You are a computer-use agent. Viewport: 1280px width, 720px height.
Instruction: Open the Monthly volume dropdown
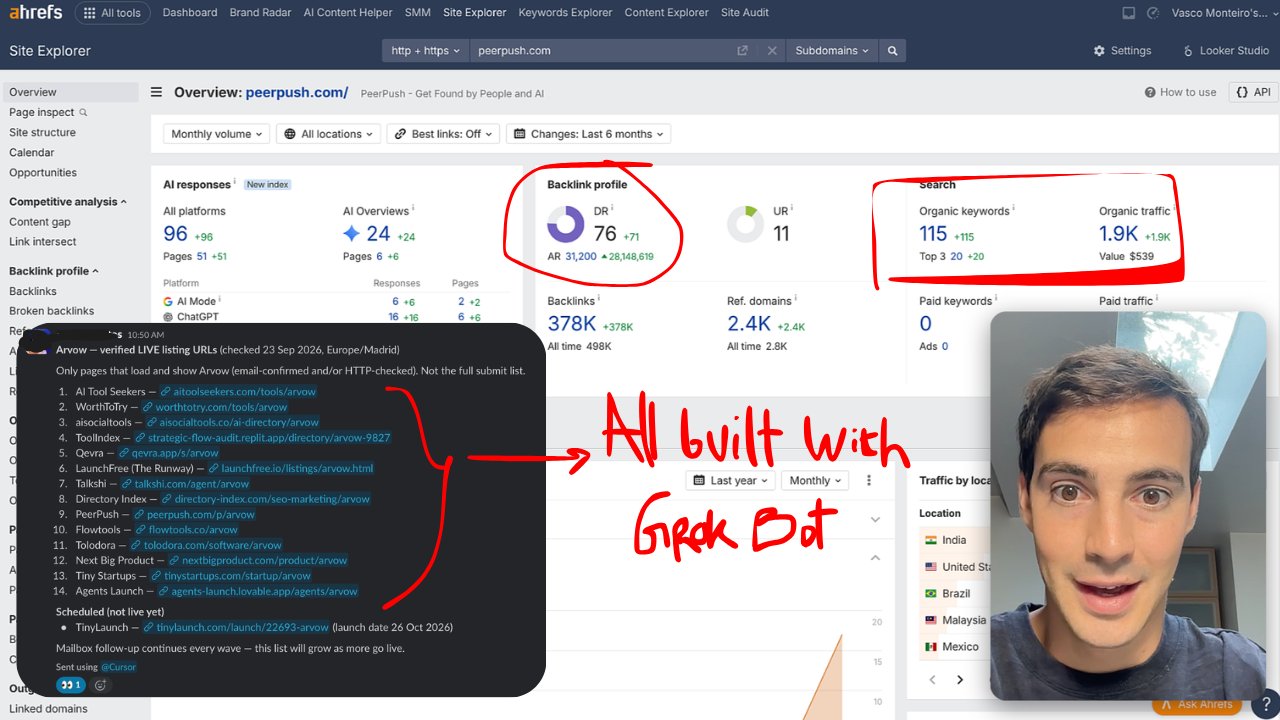(x=217, y=134)
